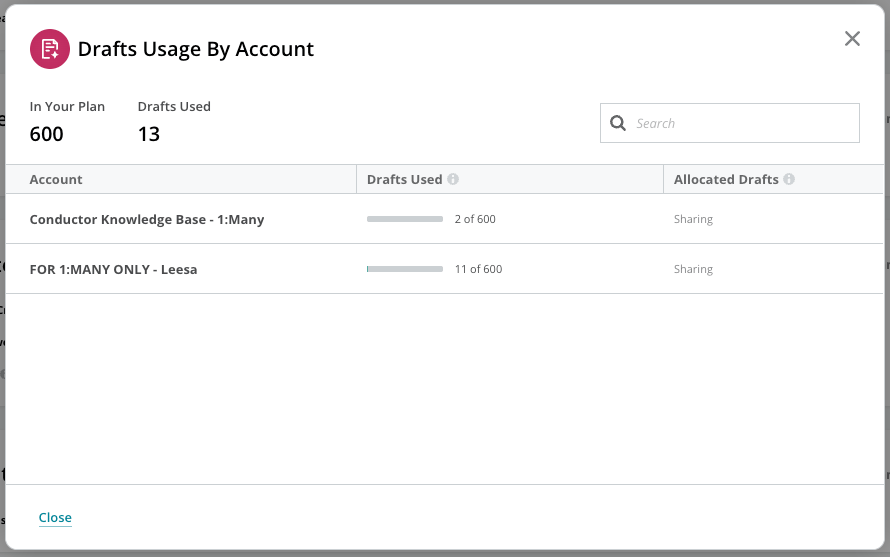This screenshot has height=557, width=890.
Task: Click the Close link at bottom
Action: pos(55,517)
